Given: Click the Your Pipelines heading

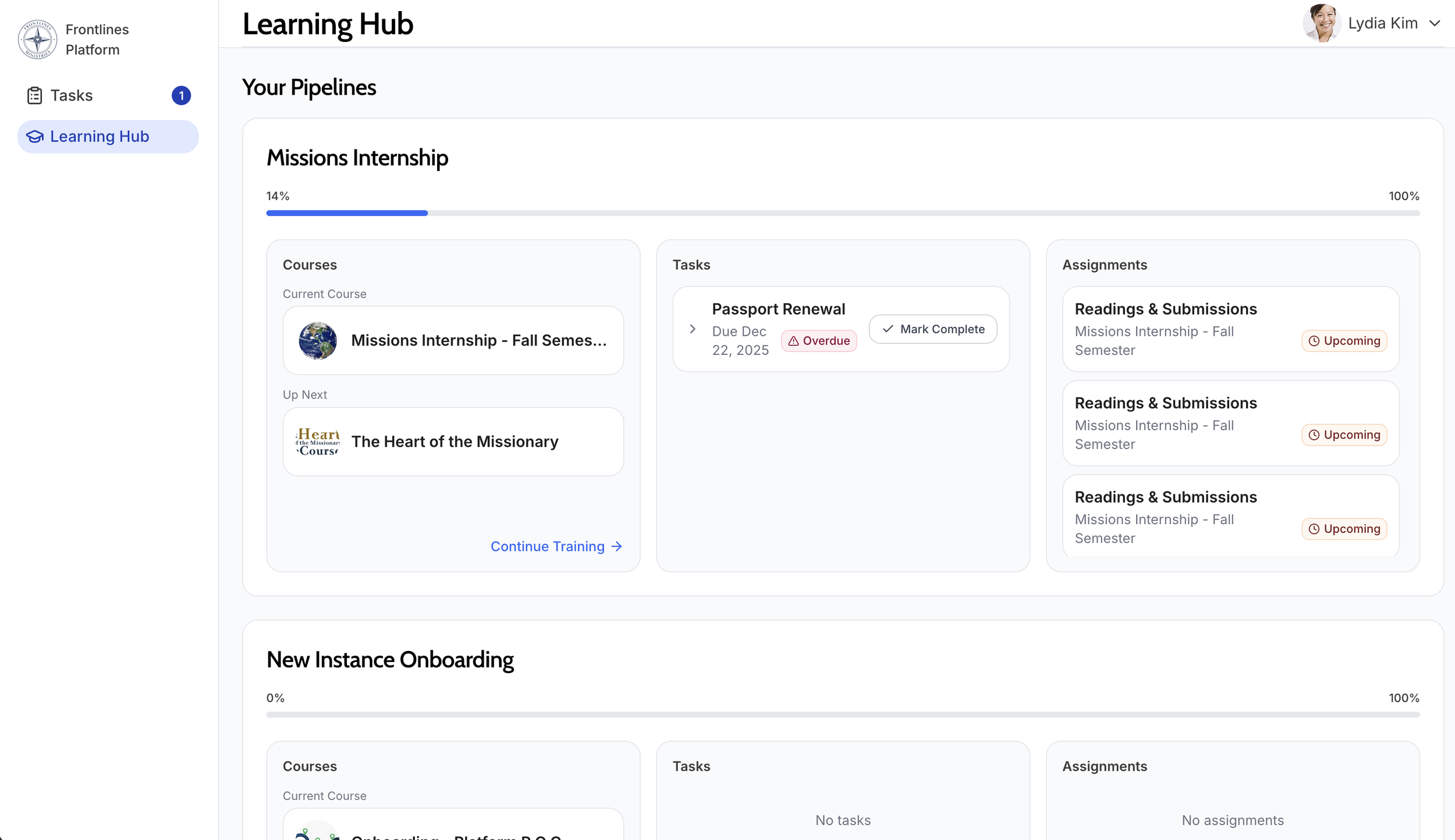Looking at the screenshot, I should point(309,87).
